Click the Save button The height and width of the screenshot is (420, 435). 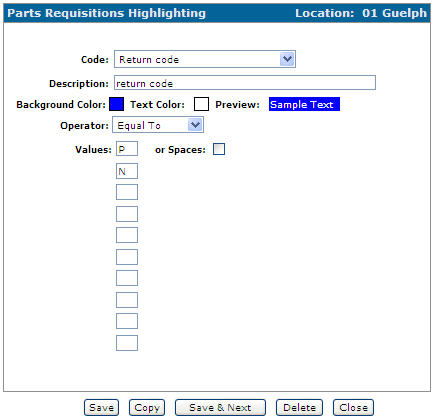[101, 407]
